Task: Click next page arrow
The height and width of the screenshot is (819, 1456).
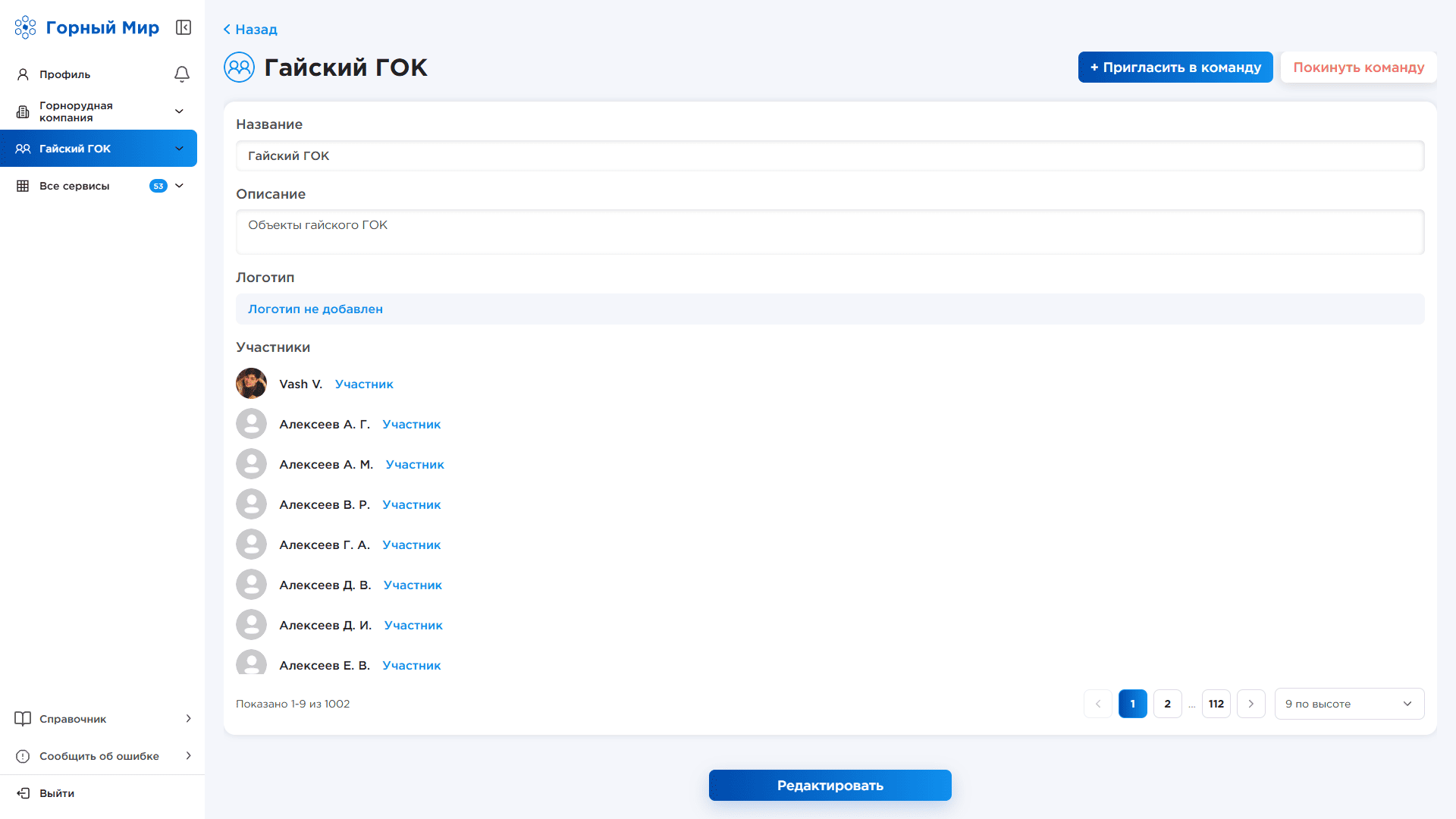Action: [x=1250, y=704]
